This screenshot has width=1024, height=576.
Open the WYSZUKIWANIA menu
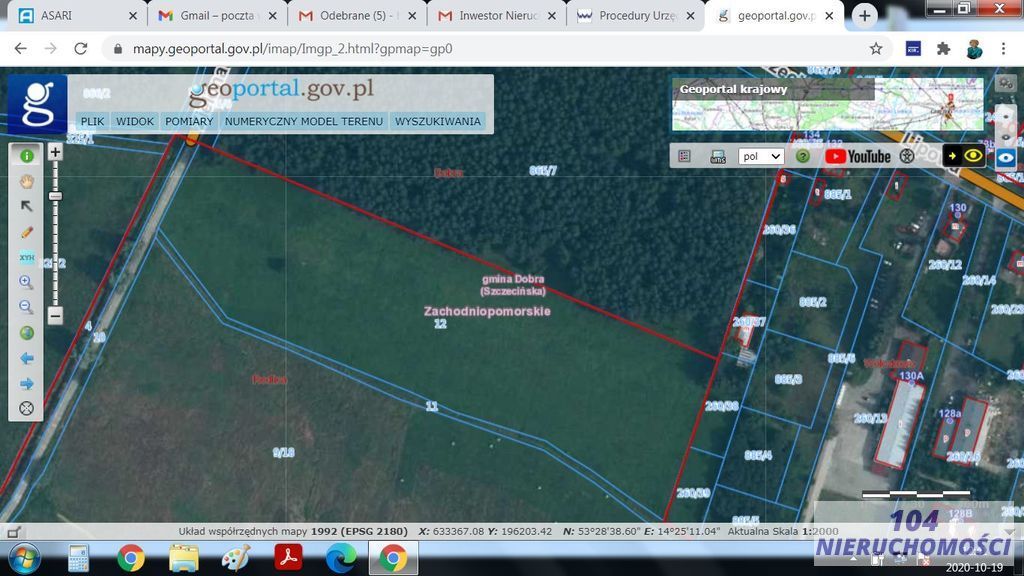click(438, 121)
